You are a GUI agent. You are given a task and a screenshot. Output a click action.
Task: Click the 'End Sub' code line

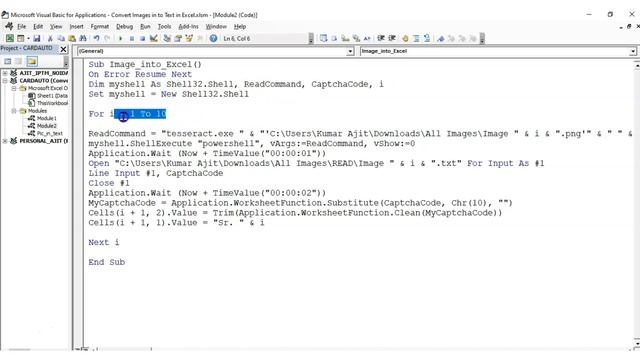click(107, 262)
